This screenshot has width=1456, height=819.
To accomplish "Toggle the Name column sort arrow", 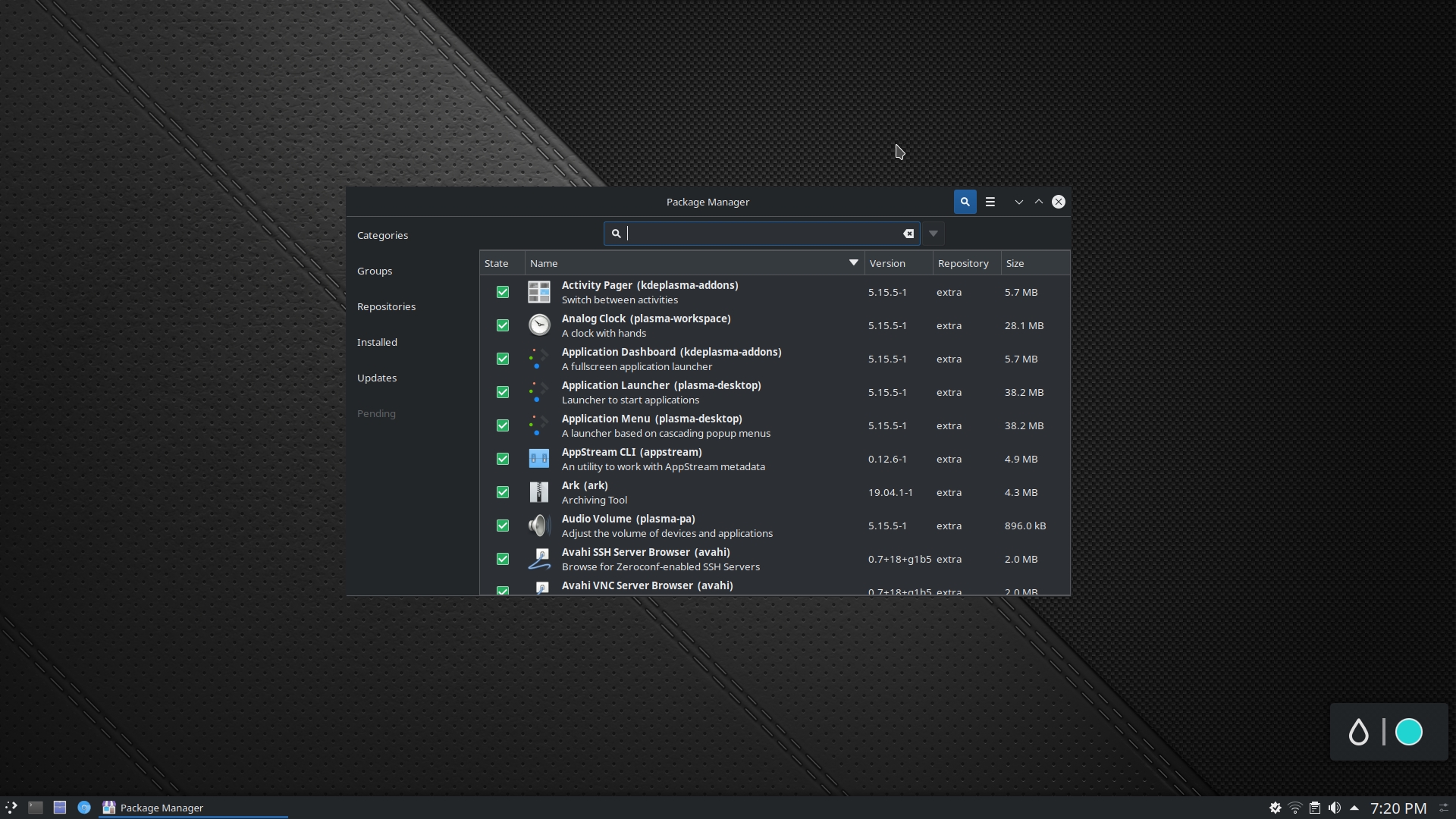I will (x=853, y=262).
